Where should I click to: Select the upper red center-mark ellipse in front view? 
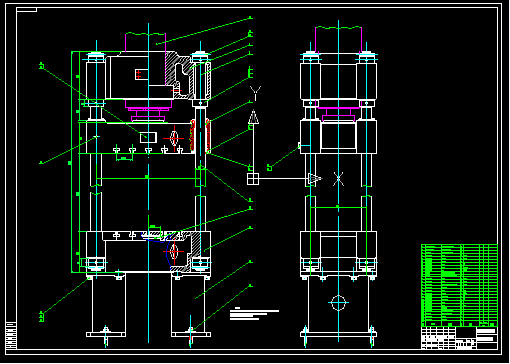(x=174, y=138)
